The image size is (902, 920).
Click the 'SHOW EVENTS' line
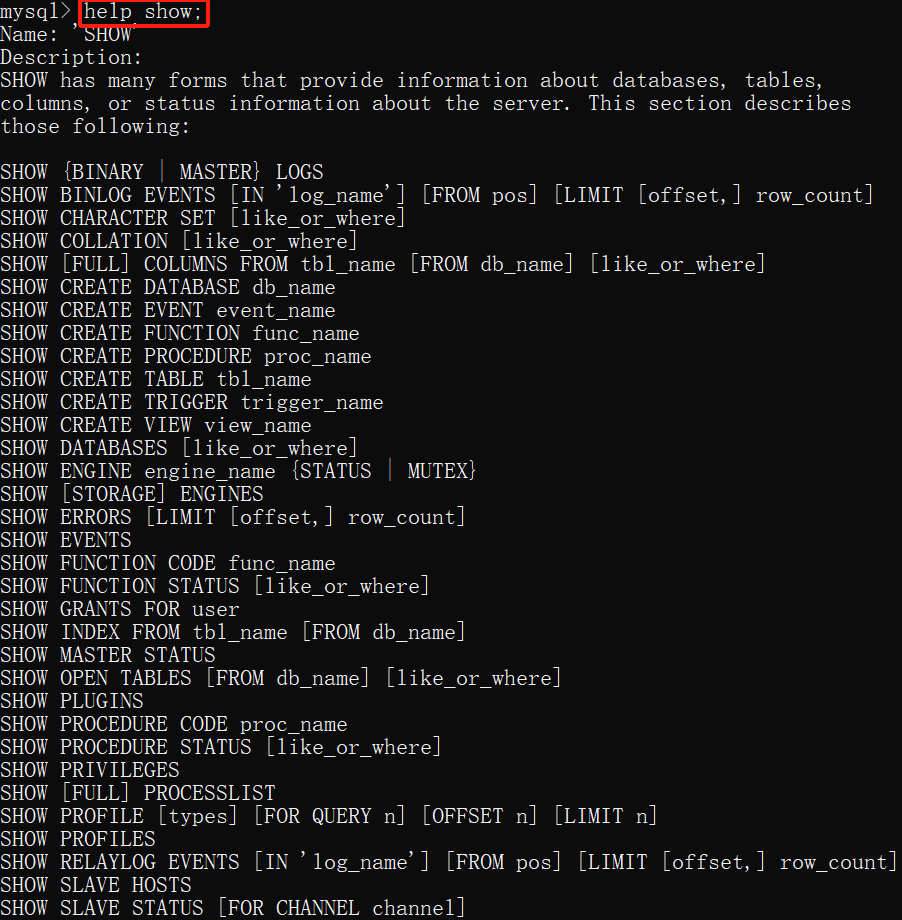(x=66, y=540)
